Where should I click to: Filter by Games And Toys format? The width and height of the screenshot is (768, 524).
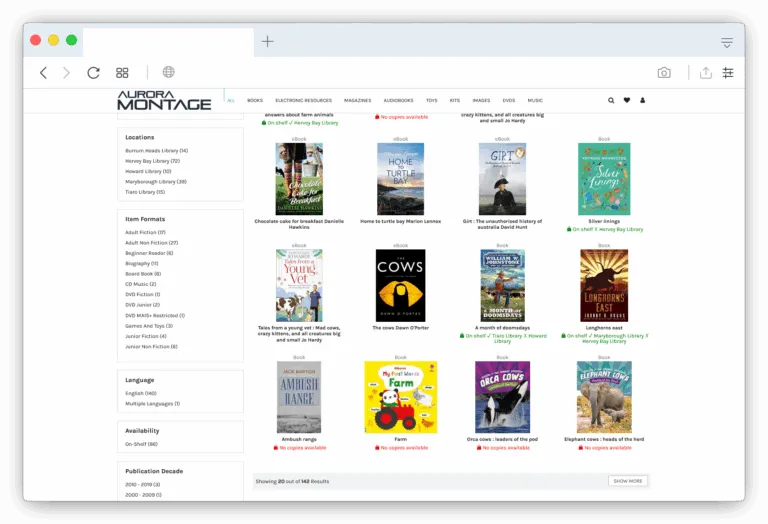149,326
